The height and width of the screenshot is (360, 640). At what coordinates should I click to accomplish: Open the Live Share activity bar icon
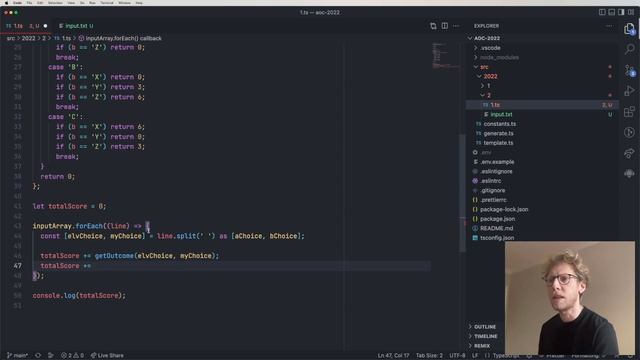pos(629,153)
